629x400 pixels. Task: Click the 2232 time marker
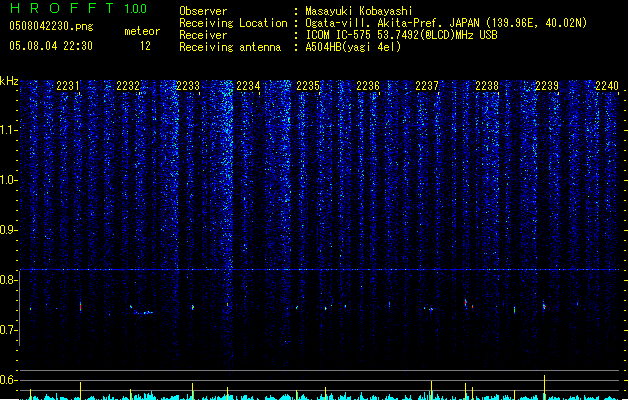(x=128, y=85)
